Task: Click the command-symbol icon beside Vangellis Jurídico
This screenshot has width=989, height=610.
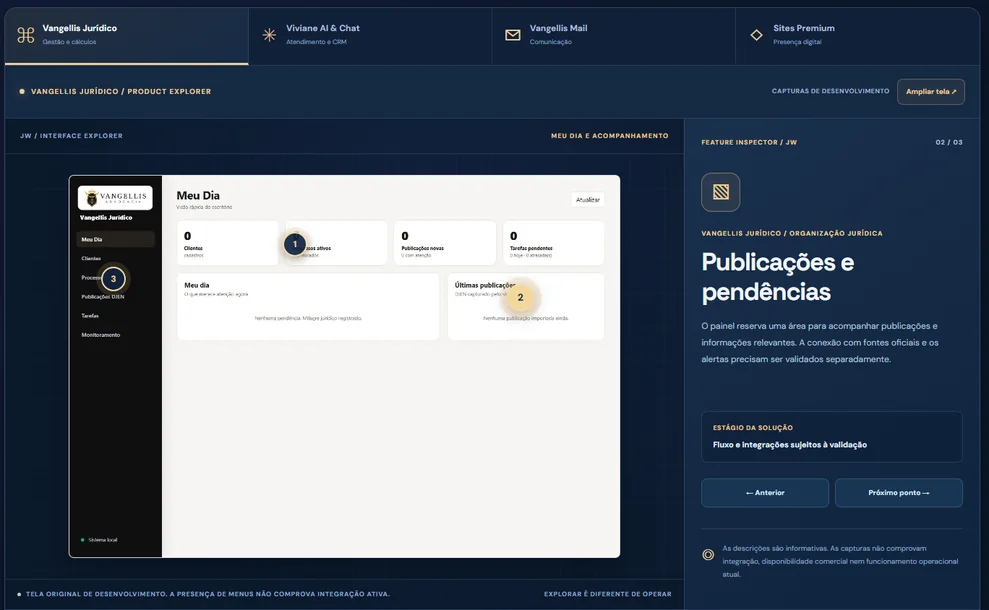Action: click(x=26, y=35)
